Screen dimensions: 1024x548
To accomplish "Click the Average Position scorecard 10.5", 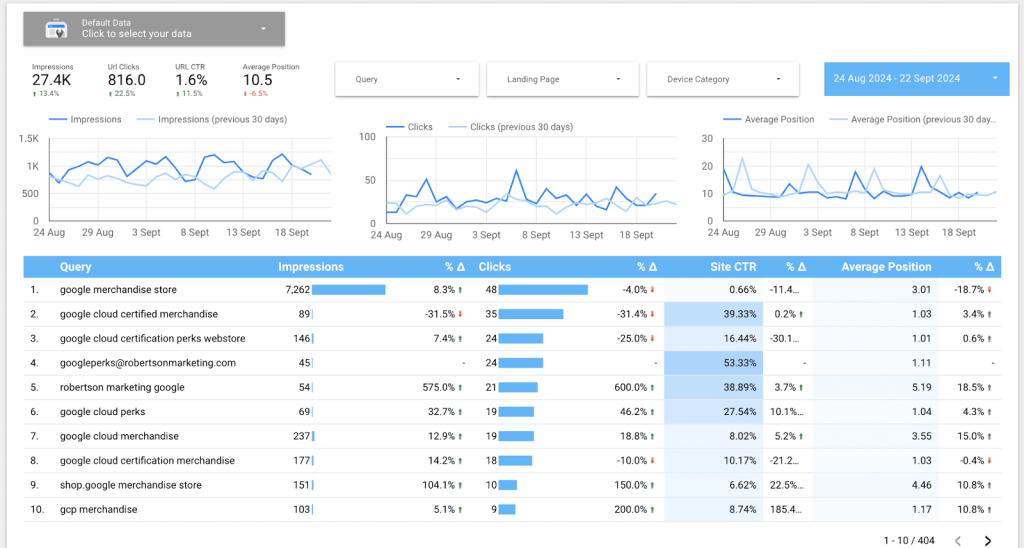I will pyautogui.click(x=270, y=80).
